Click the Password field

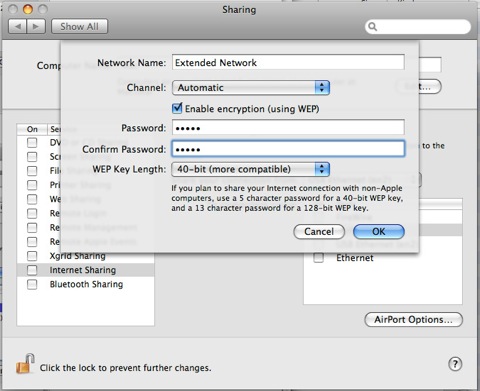tap(288, 128)
